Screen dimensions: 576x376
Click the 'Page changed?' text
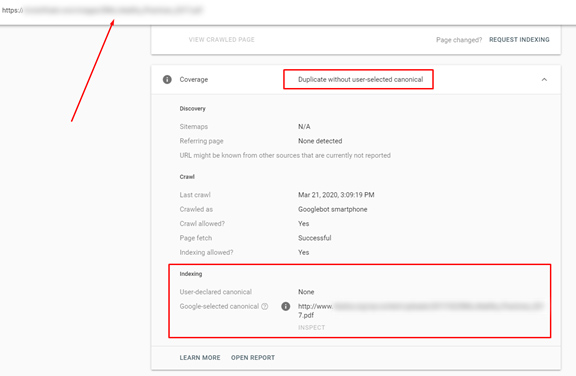459,40
